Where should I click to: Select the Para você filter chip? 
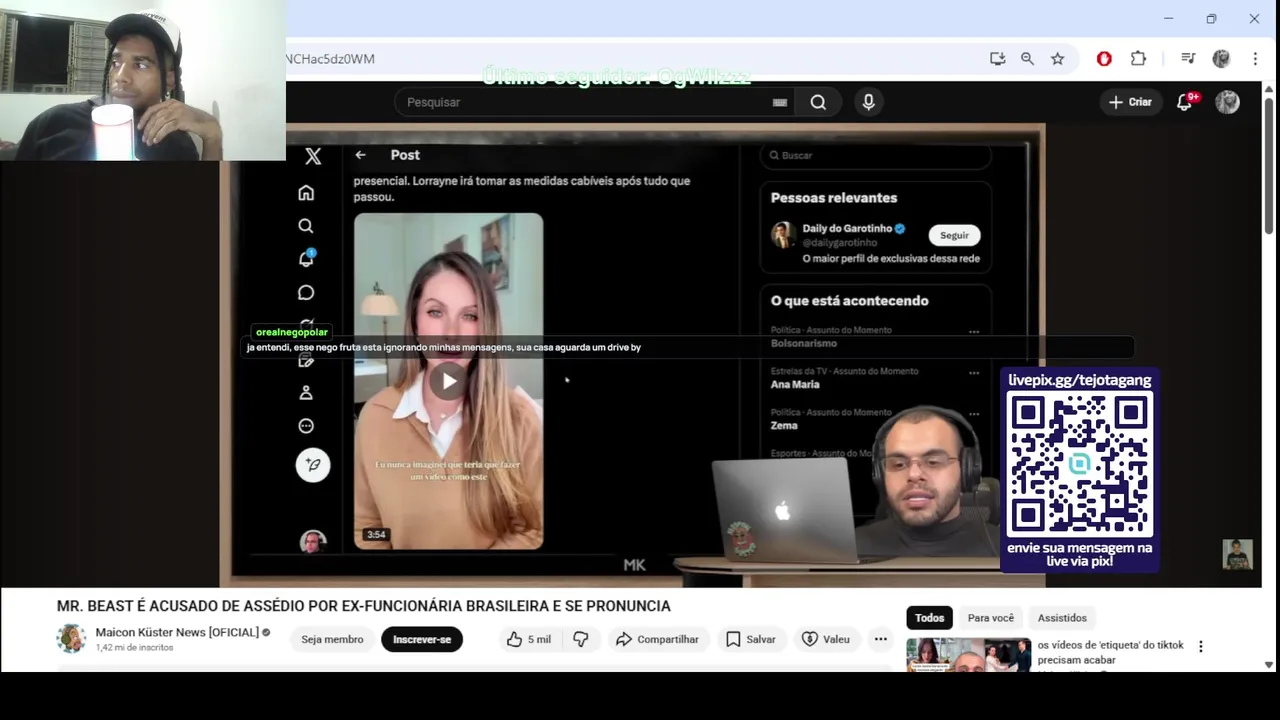(x=990, y=618)
